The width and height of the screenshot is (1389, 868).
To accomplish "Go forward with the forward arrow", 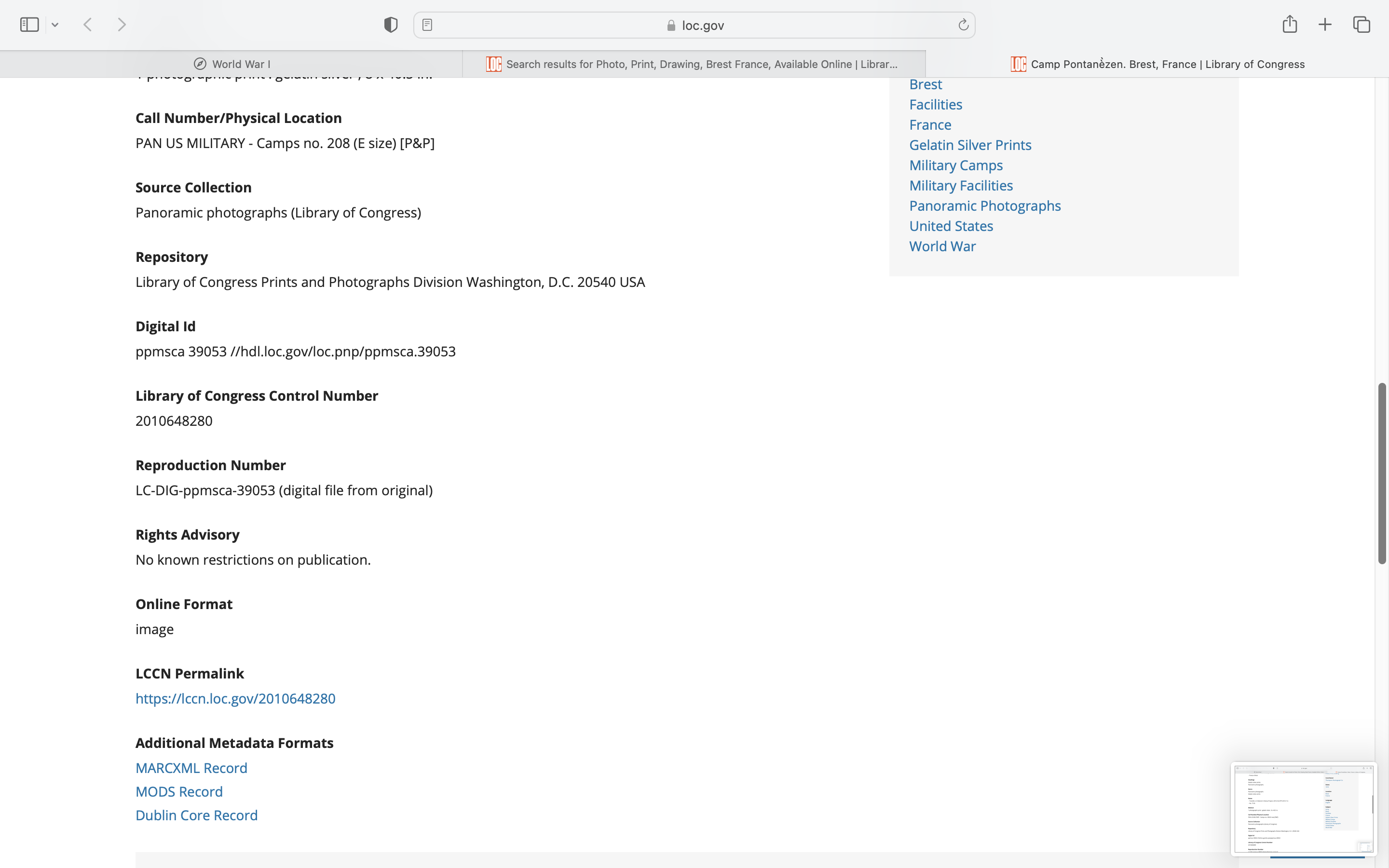I will 122,25.
